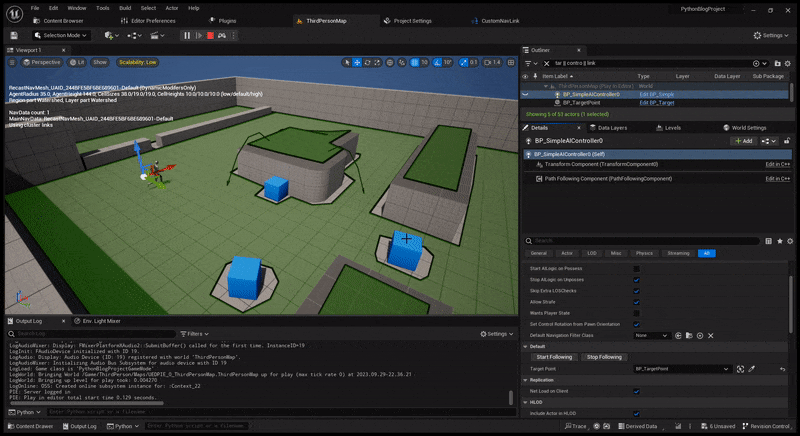Open the viewport hamburger options menu
This screenshot has height=436, width=800.
[x=12, y=62]
